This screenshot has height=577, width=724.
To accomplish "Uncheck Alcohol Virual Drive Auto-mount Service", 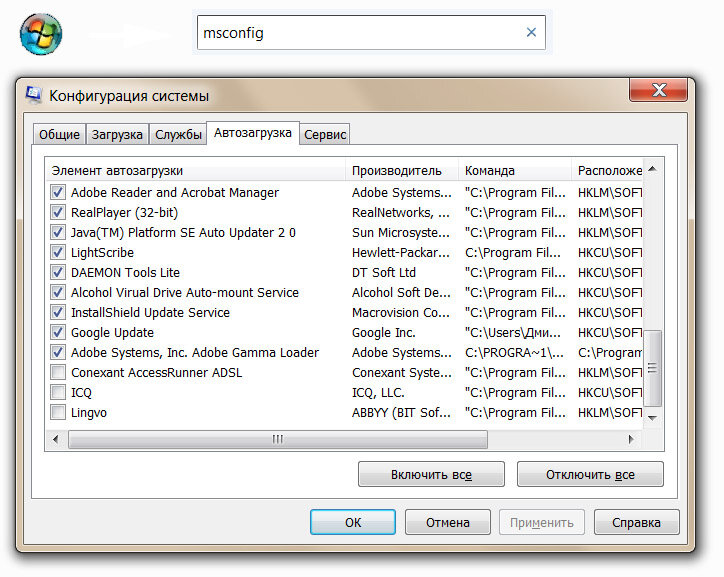I will (58, 292).
